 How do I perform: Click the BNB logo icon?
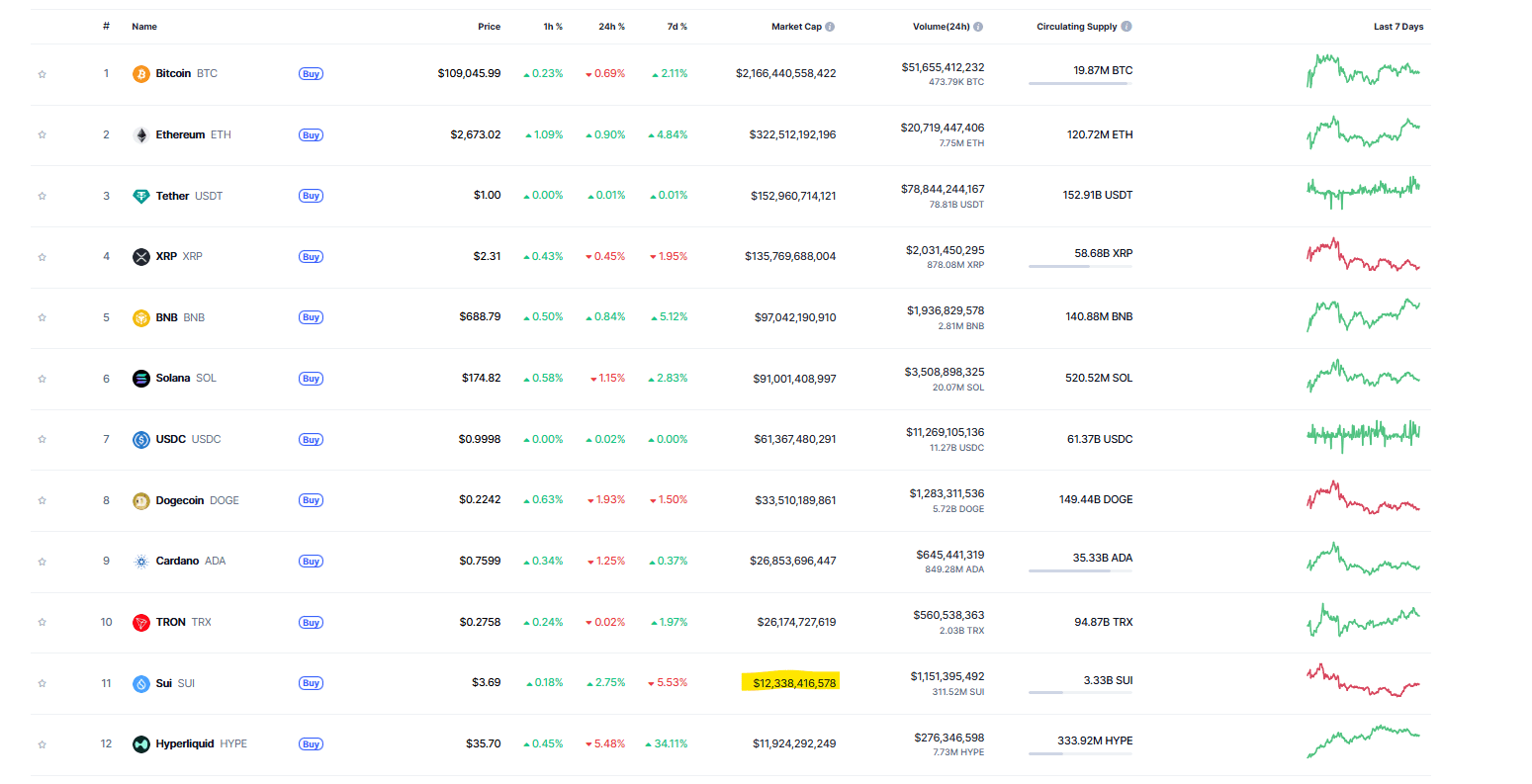[141, 317]
